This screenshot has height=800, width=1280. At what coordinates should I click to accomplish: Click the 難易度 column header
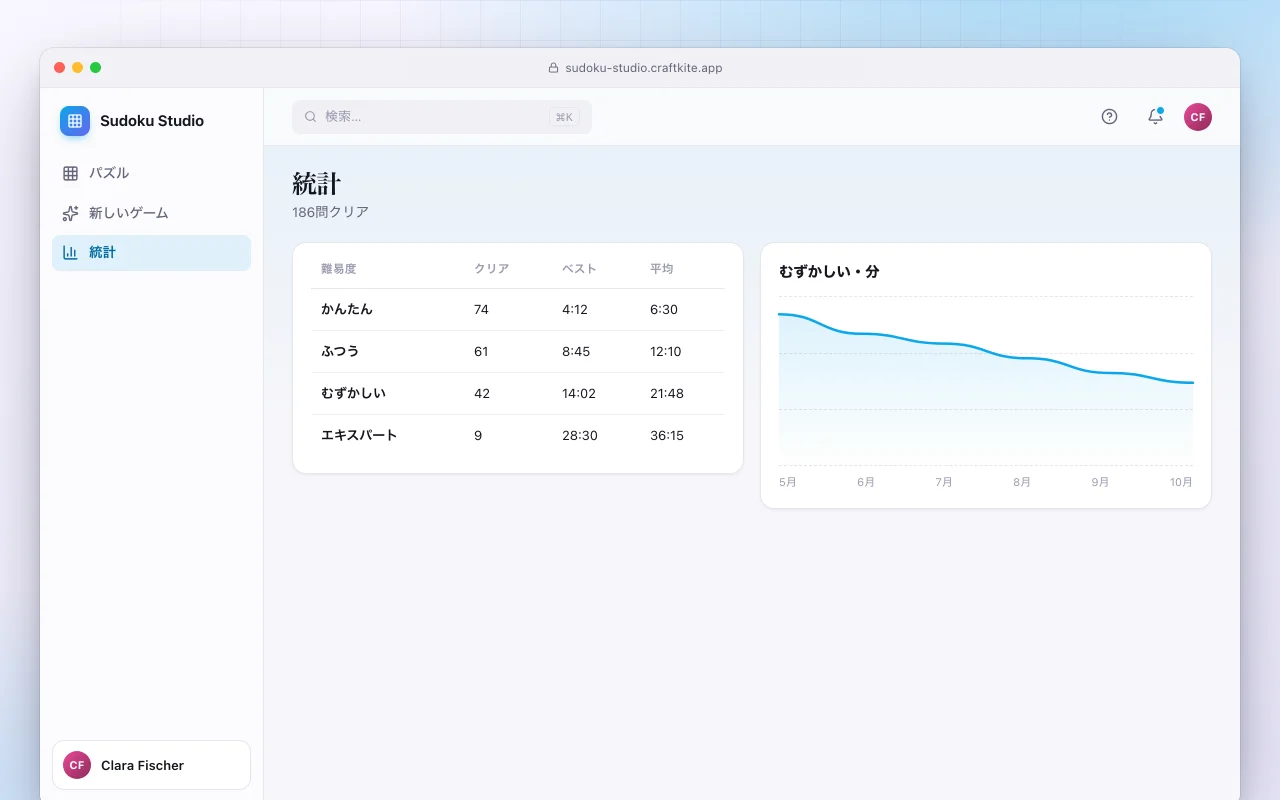339,269
